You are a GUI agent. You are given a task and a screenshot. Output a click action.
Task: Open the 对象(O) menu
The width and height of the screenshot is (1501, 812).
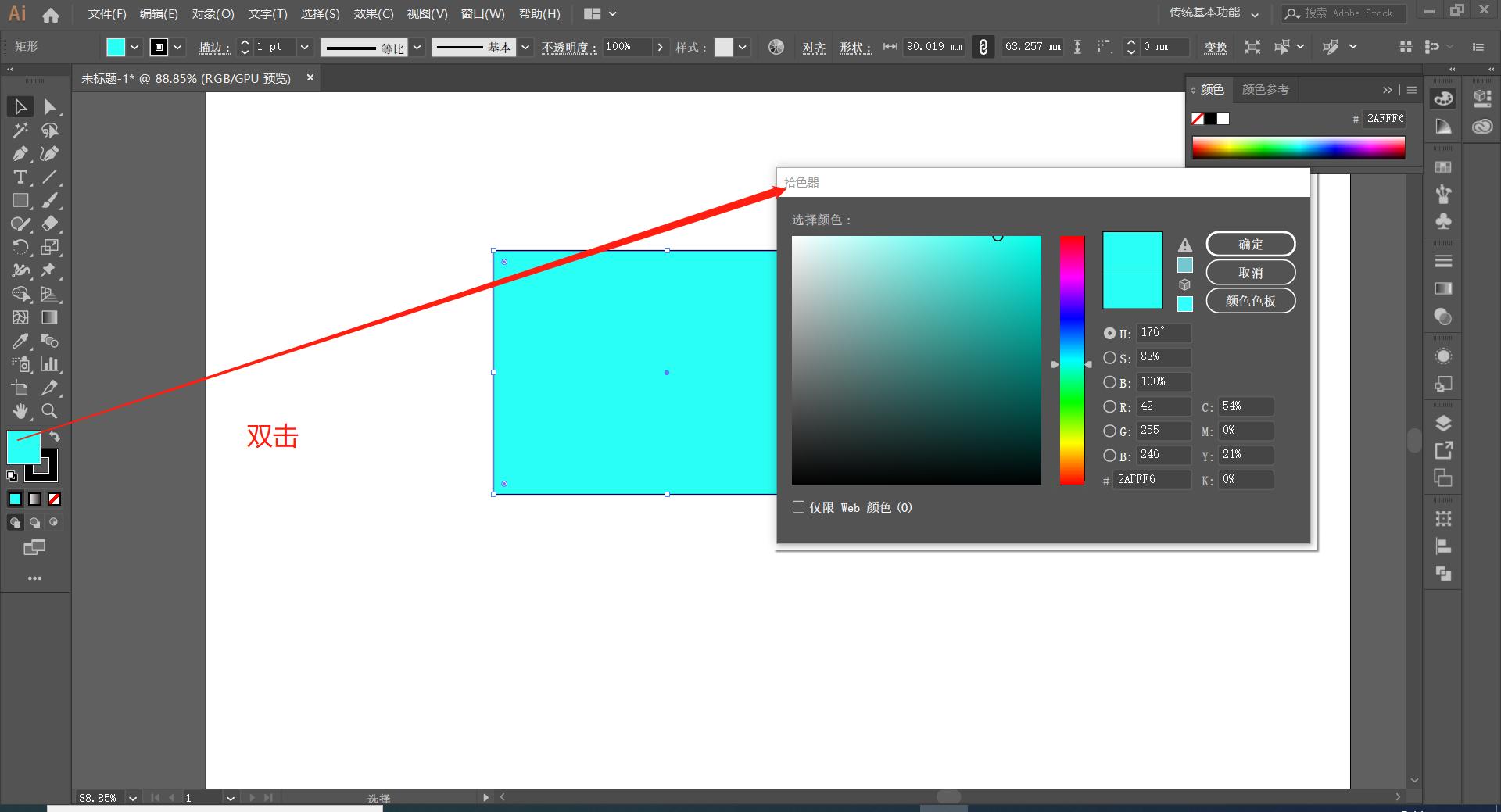point(213,14)
